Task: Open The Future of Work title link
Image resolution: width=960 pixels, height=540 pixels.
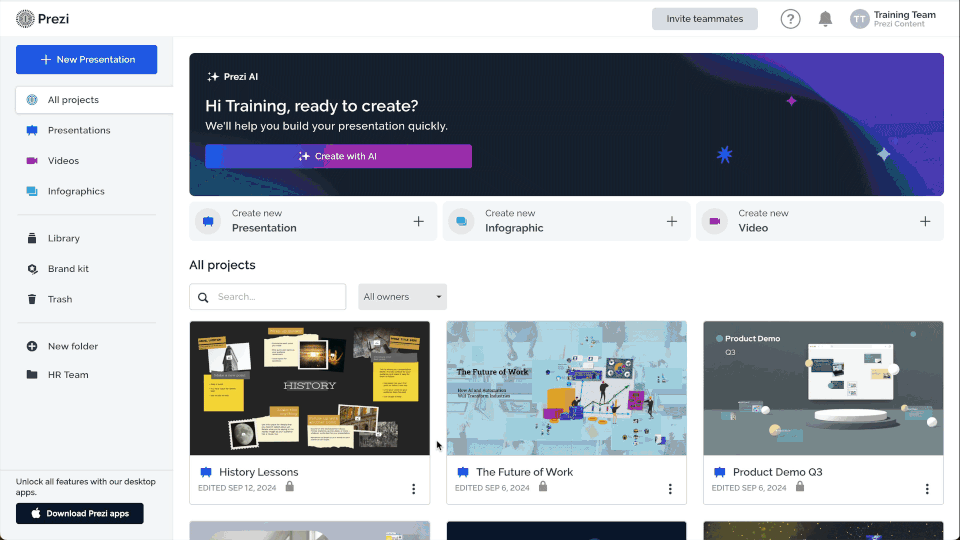Action: tap(525, 472)
